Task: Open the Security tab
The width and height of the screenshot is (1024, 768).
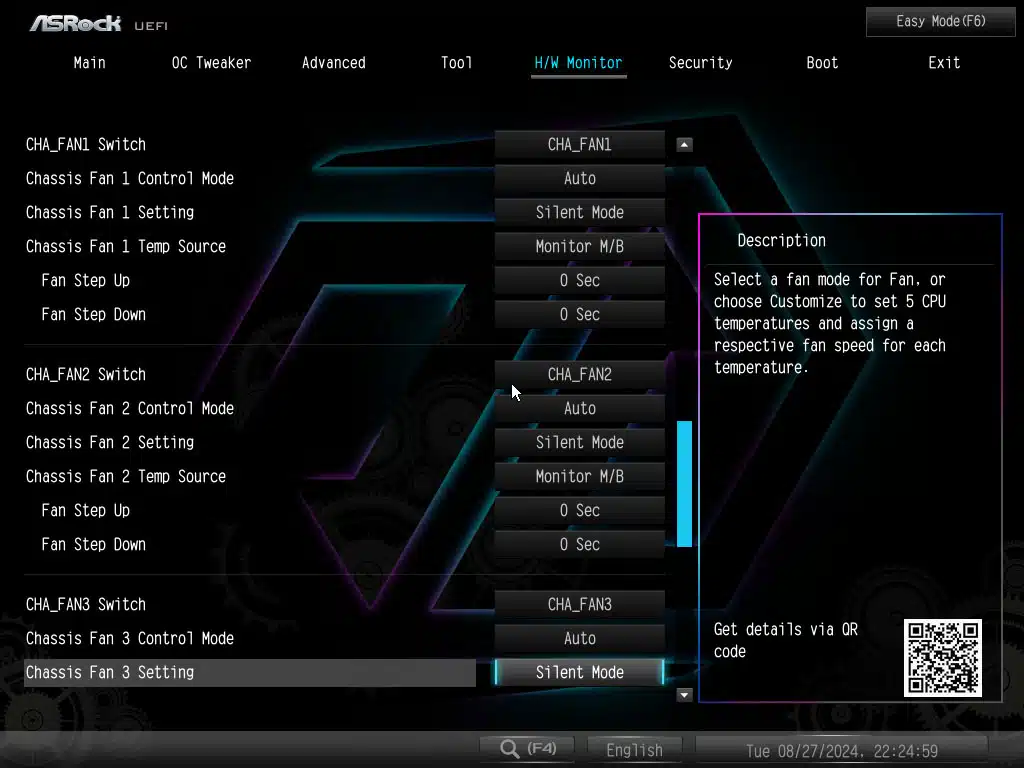Action: [x=700, y=63]
